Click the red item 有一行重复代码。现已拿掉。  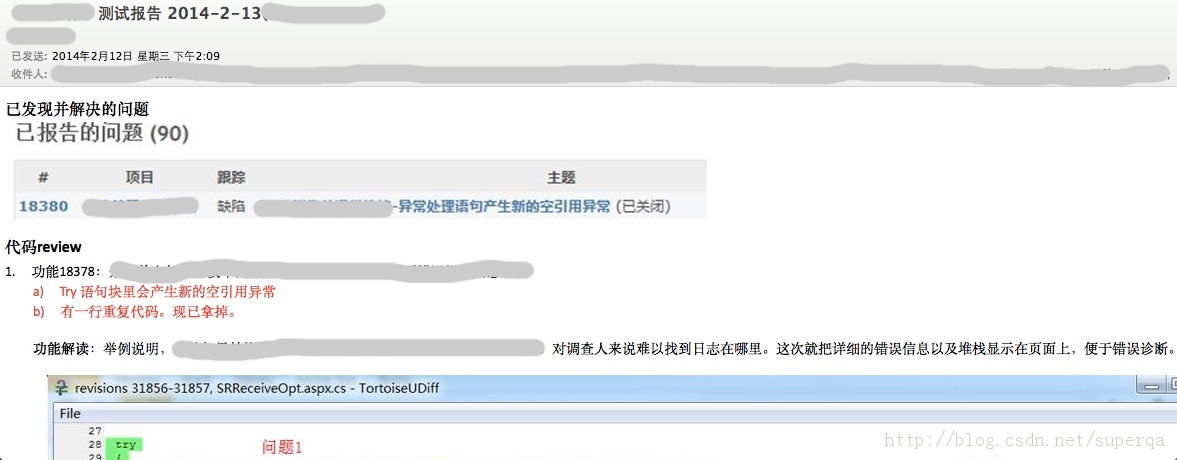149,311
